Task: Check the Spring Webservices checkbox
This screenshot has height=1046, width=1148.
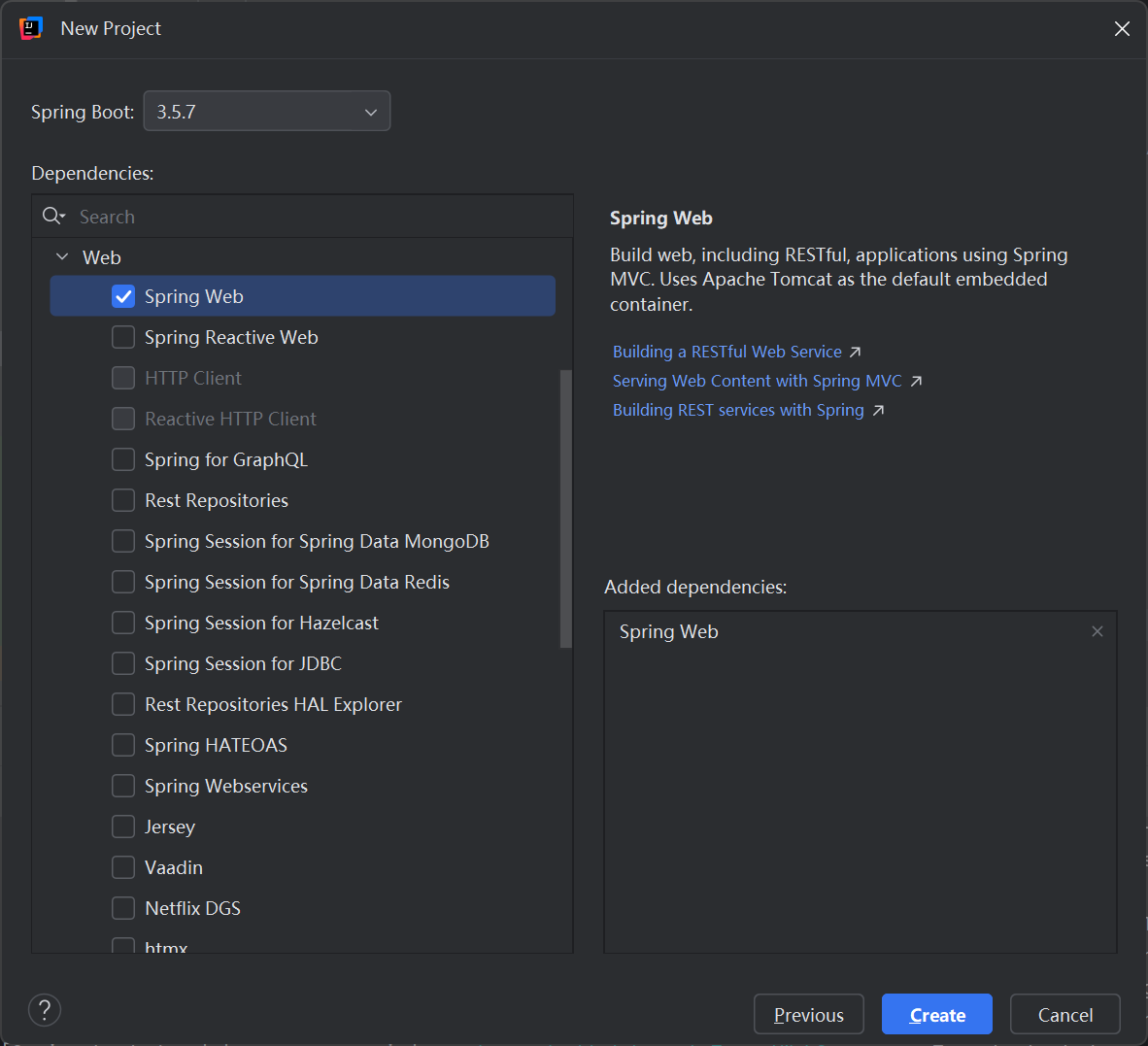Action: point(123,786)
